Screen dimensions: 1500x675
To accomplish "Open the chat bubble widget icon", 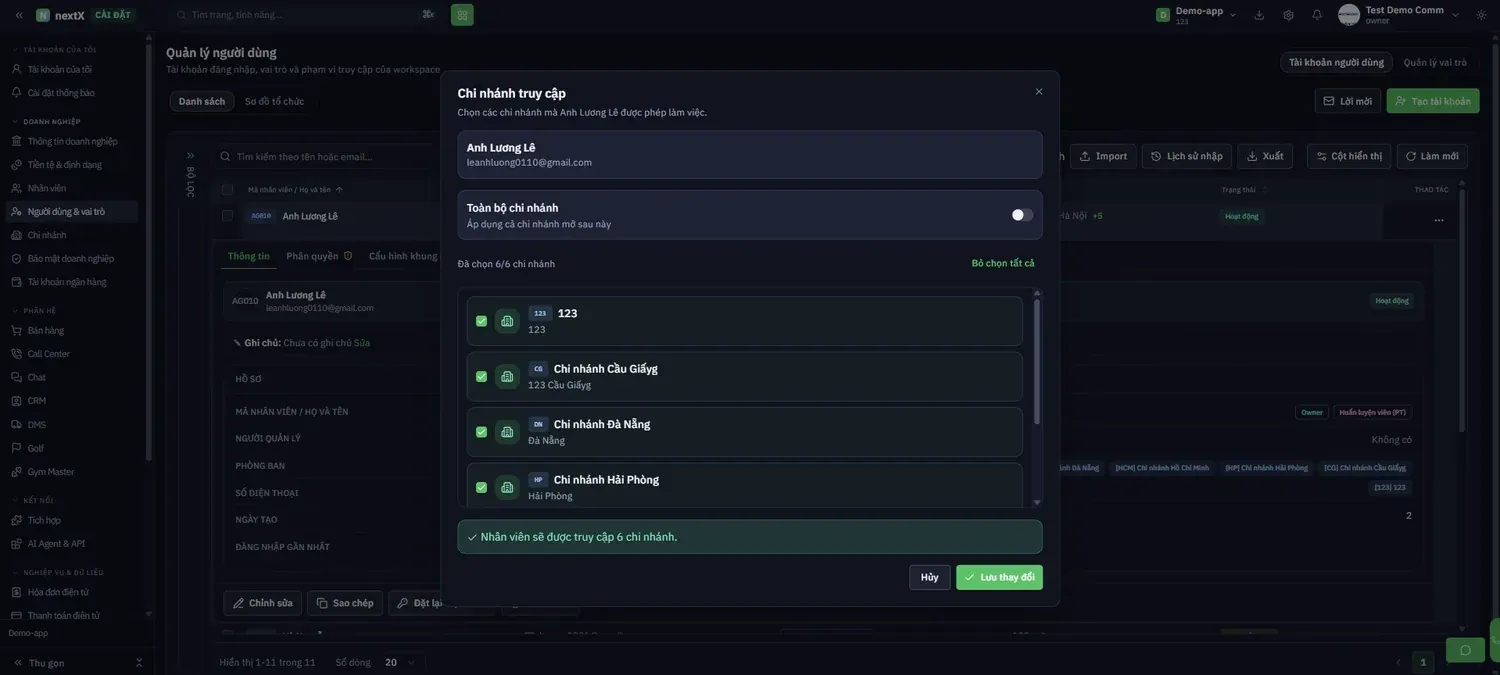I will [1465, 650].
